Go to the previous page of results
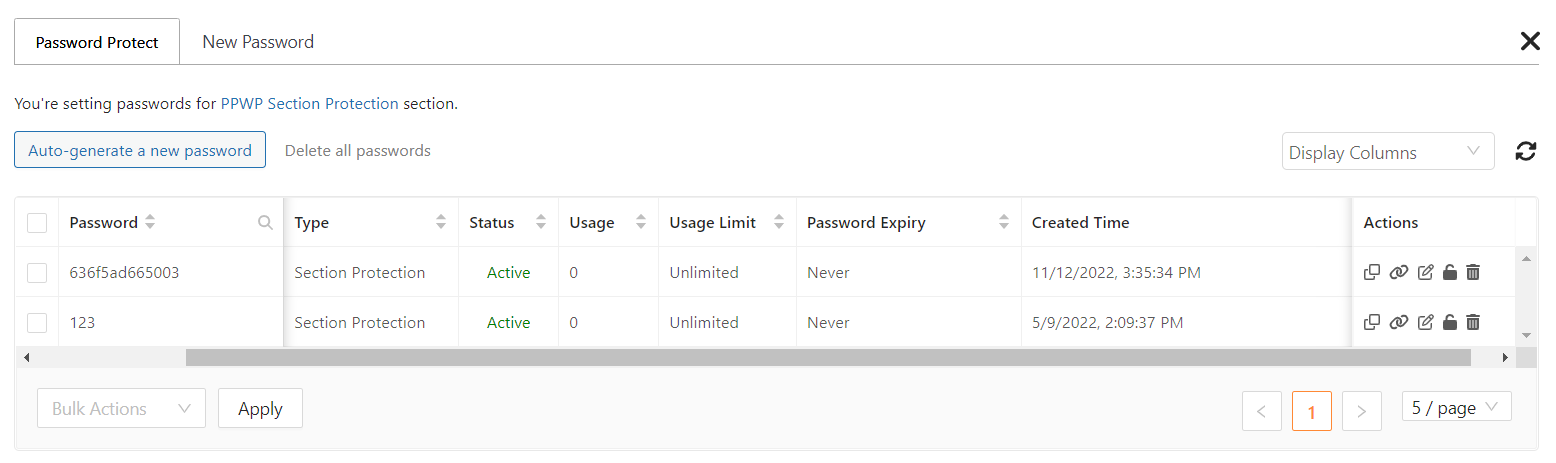The image size is (1556, 463). tap(1262, 411)
